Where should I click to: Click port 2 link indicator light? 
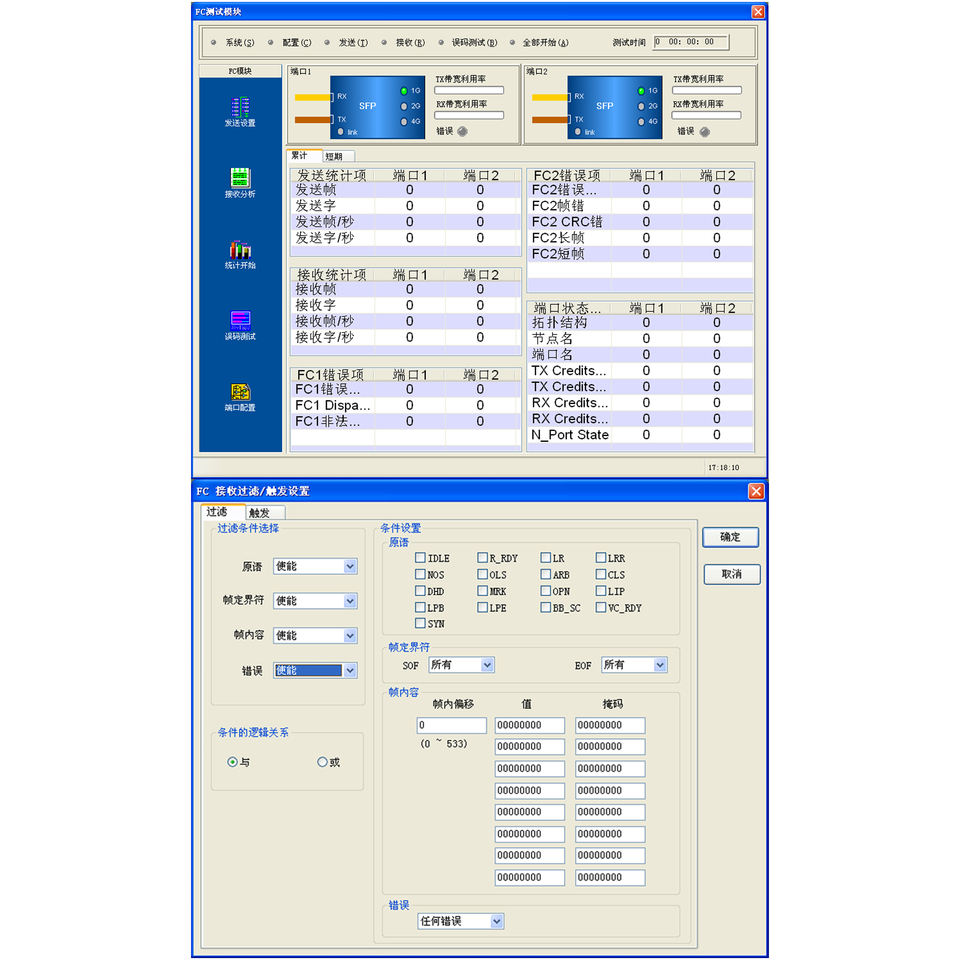[578, 132]
